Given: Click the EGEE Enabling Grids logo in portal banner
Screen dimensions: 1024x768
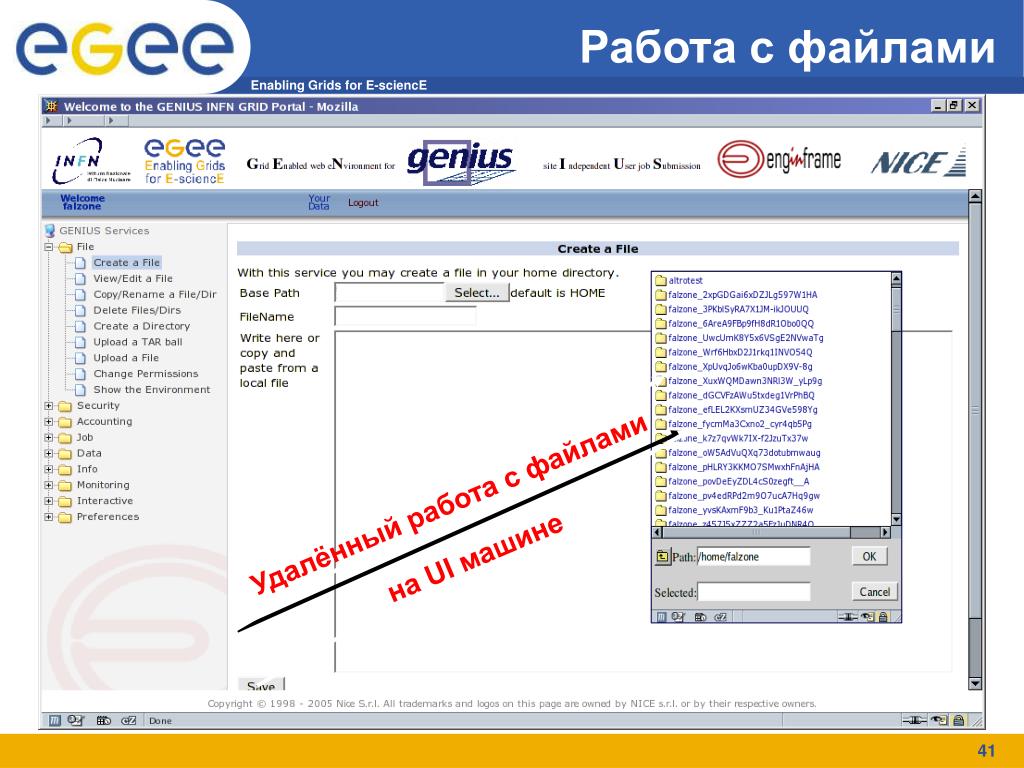Looking at the screenshot, I should (x=185, y=161).
